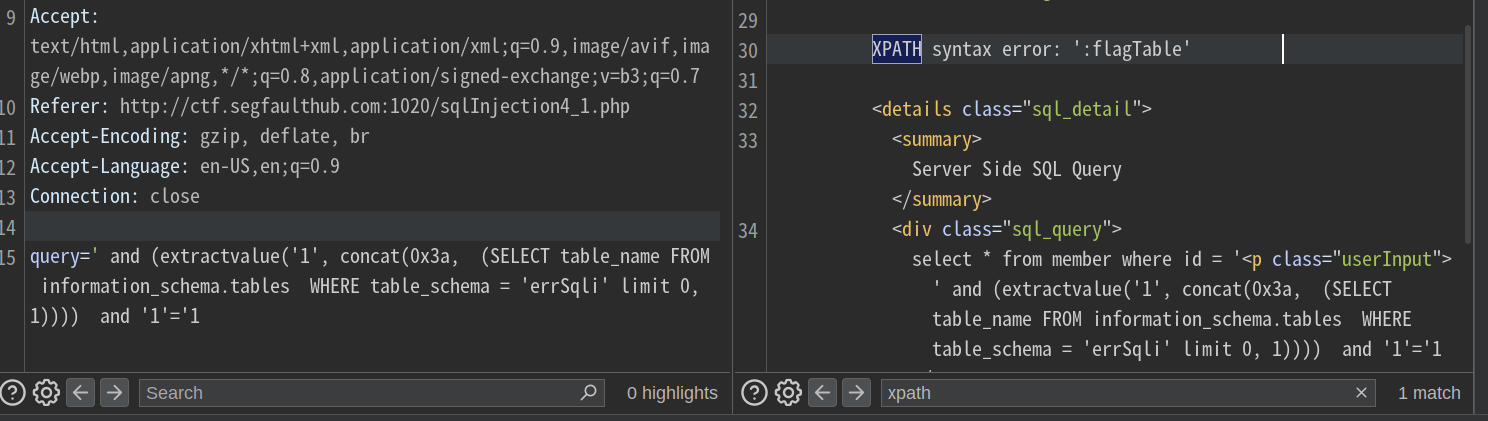
Task: Click the response search field containing xpath
Action: [x=1127, y=393]
